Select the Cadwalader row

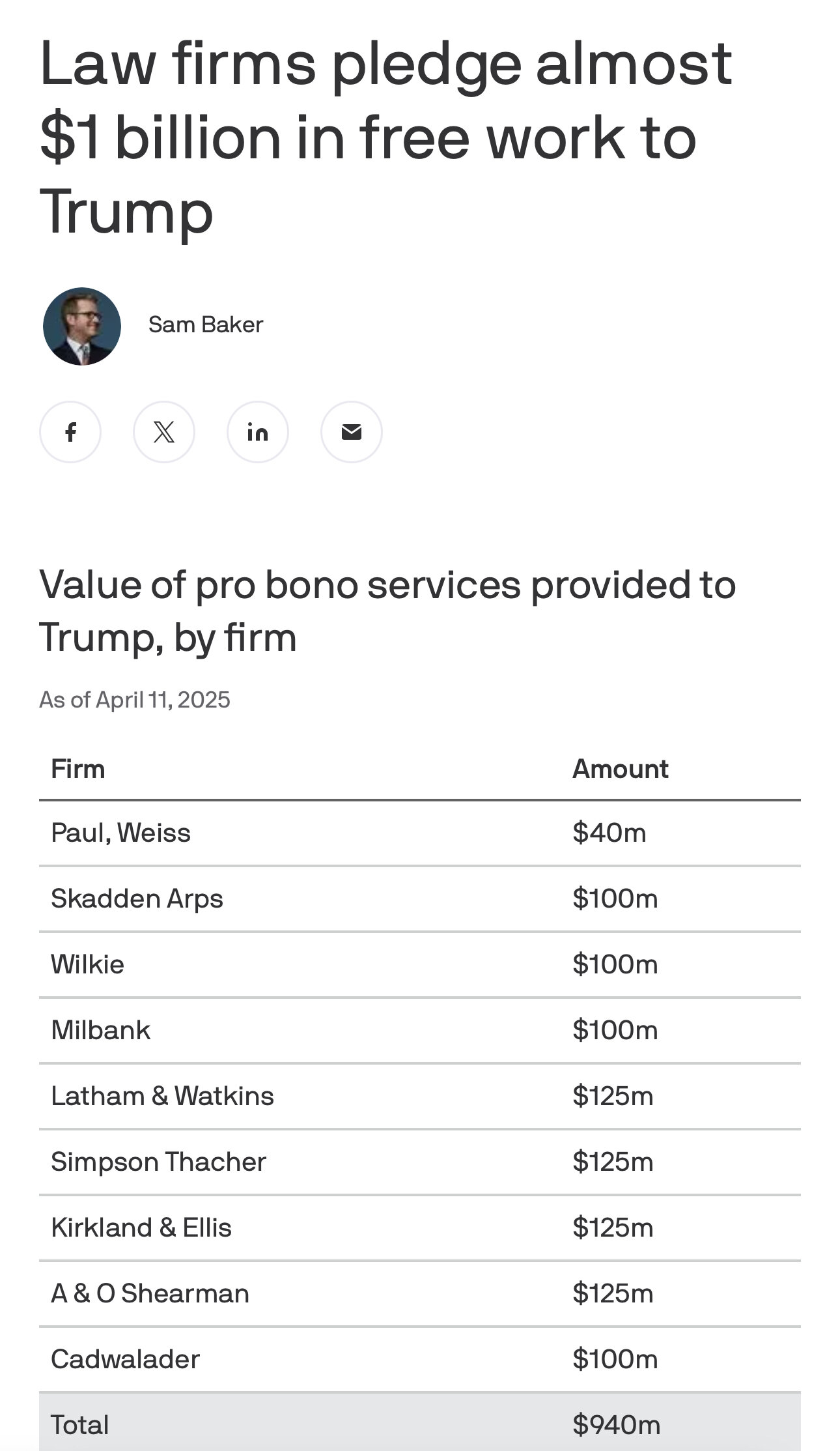click(420, 1360)
